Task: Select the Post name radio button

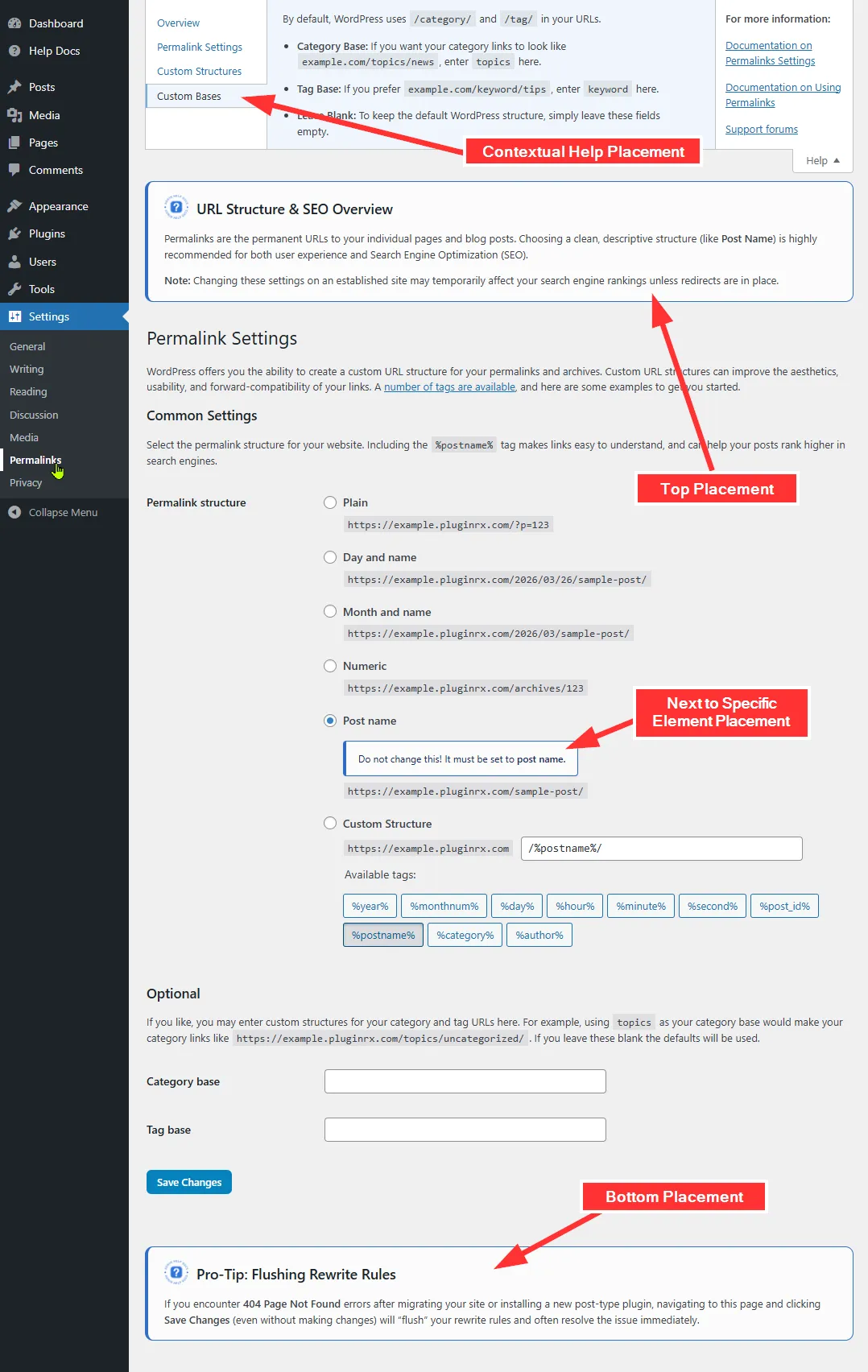Action: pyautogui.click(x=330, y=721)
